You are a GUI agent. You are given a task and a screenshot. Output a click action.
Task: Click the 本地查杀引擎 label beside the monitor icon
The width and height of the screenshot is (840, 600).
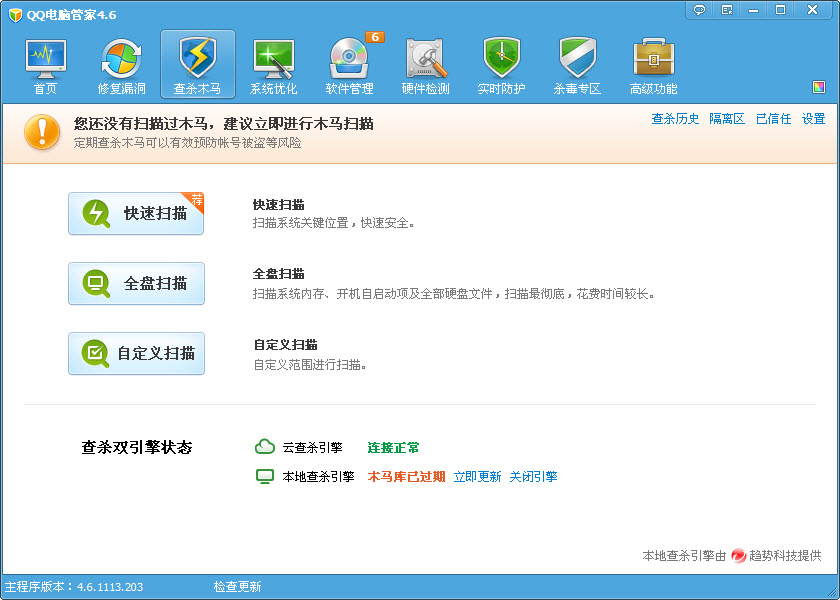(318, 477)
